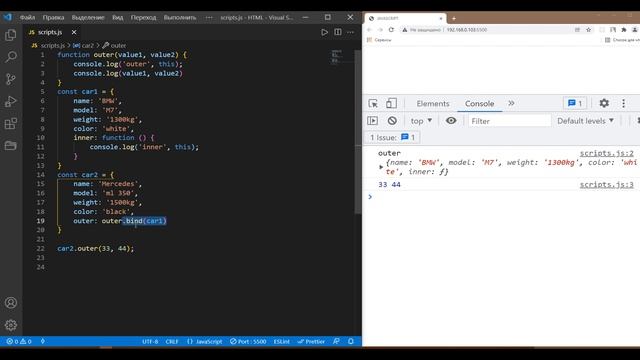Open the Extensions puzzle icon in Chrome
This screenshot has width=640, height=360.
click(x=624, y=30)
